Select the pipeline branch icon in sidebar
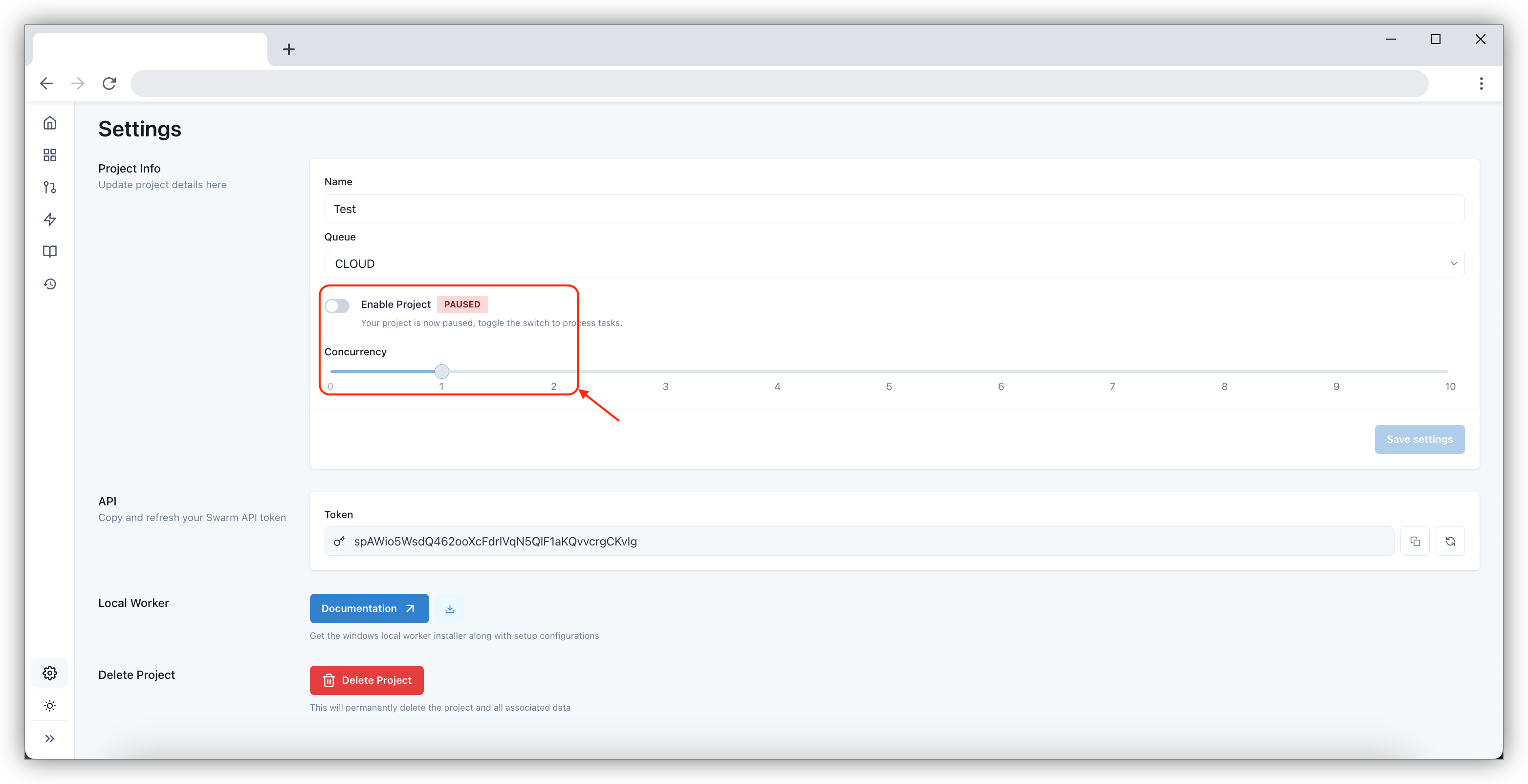 [x=50, y=187]
